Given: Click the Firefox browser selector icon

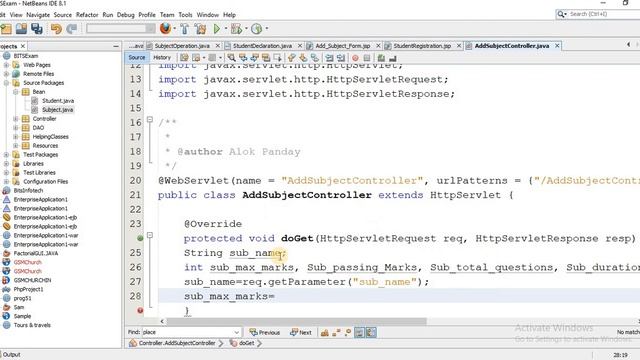Looking at the screenshot, I should (165, 29).
